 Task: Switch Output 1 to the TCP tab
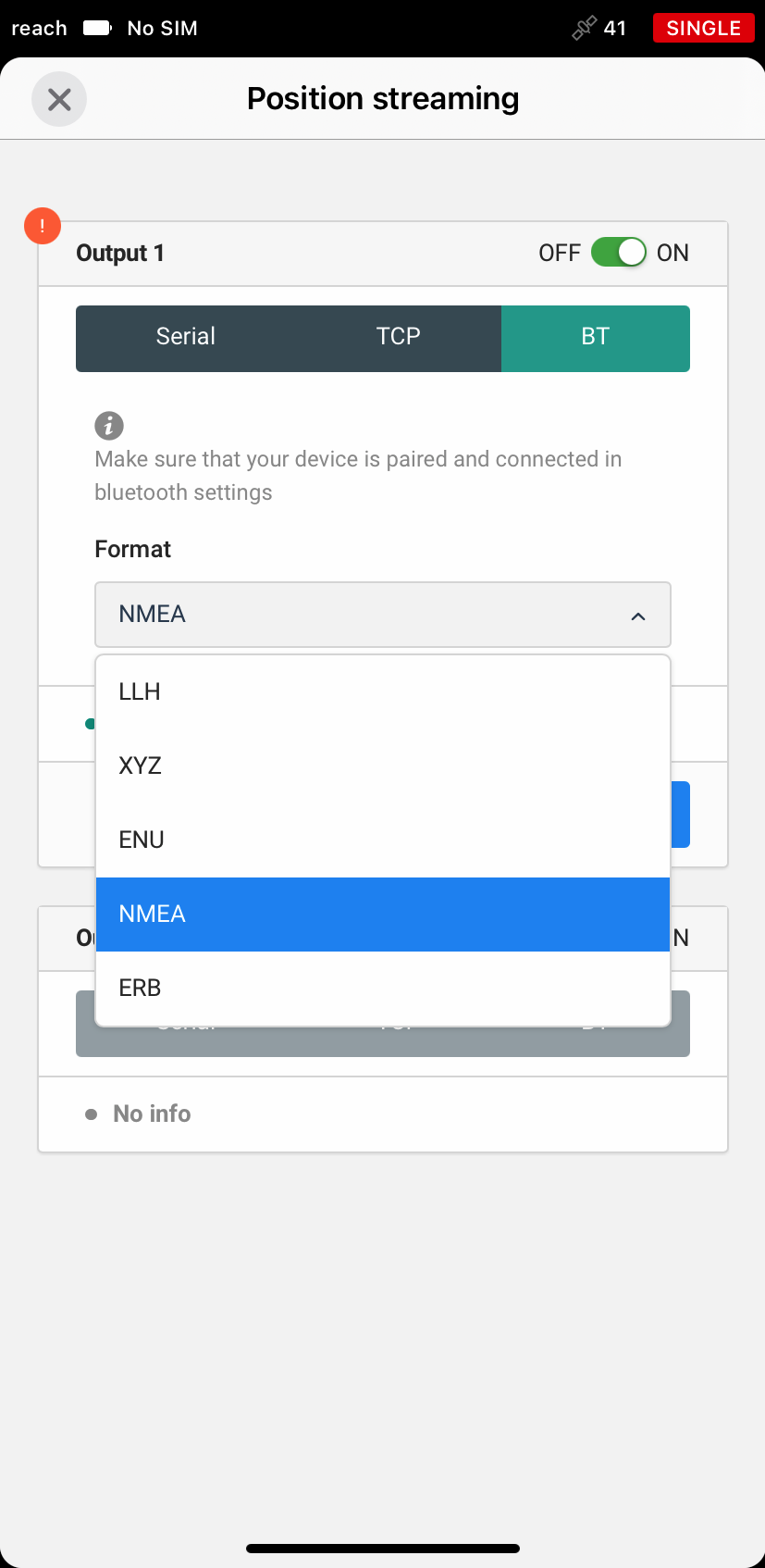[x=399, y=339]
